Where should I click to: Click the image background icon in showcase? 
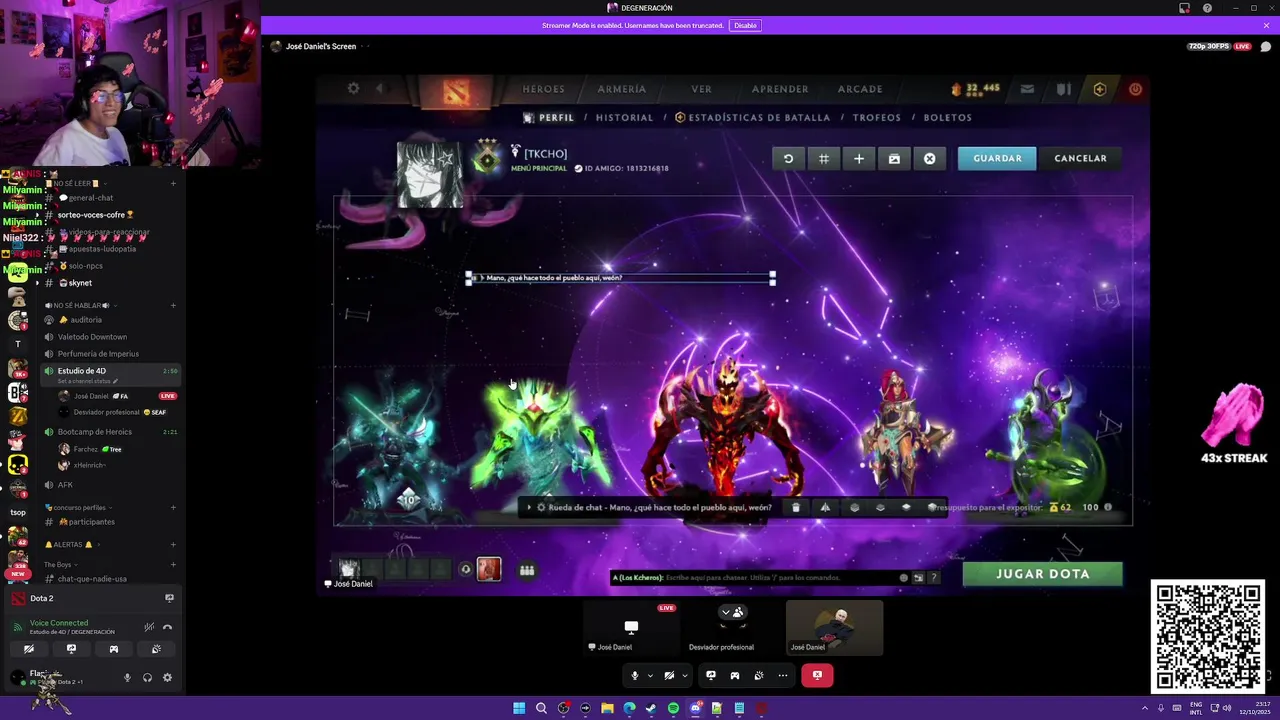coord(894,158)
